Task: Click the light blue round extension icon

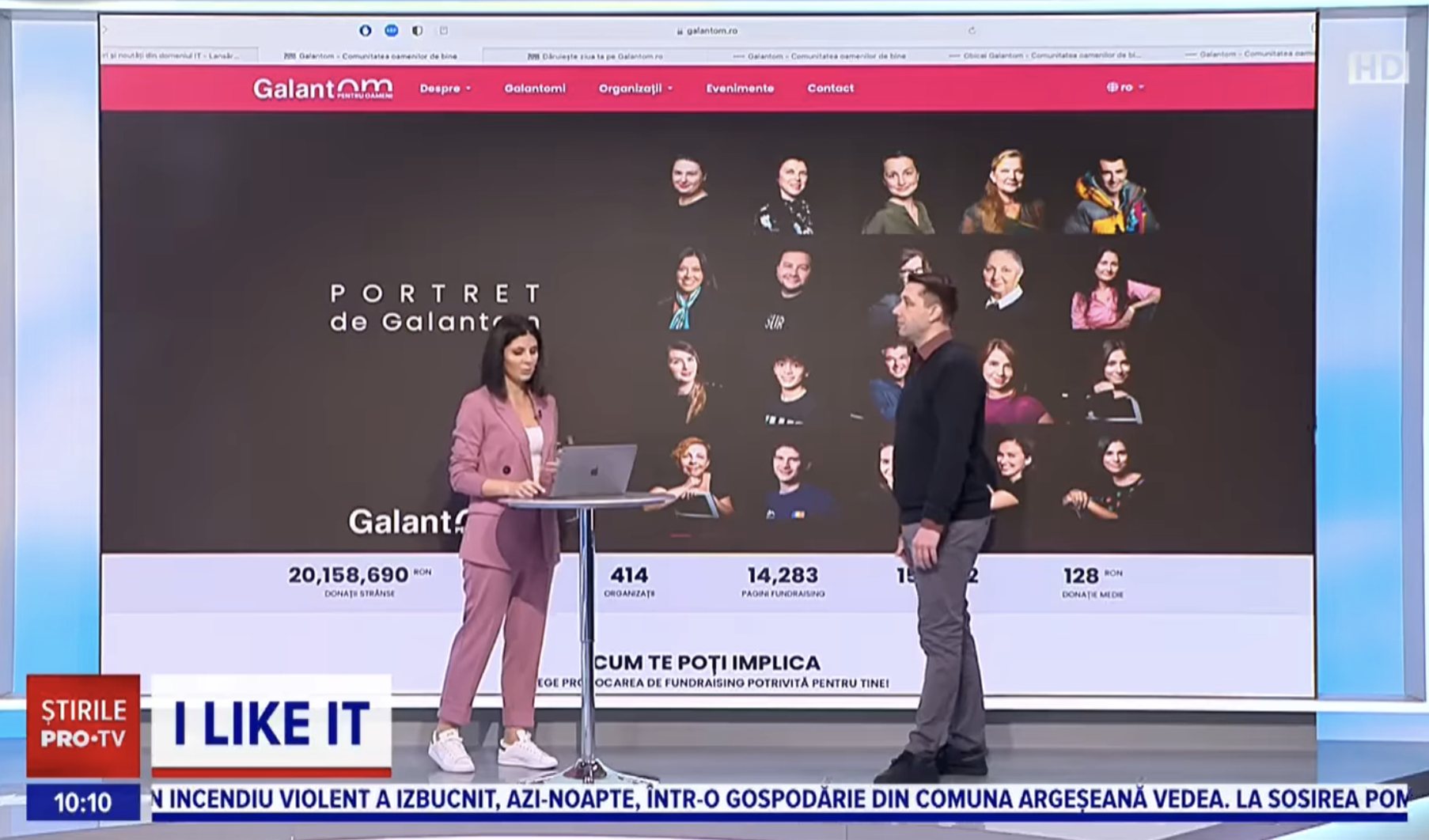Action: (x=391, y=30)
